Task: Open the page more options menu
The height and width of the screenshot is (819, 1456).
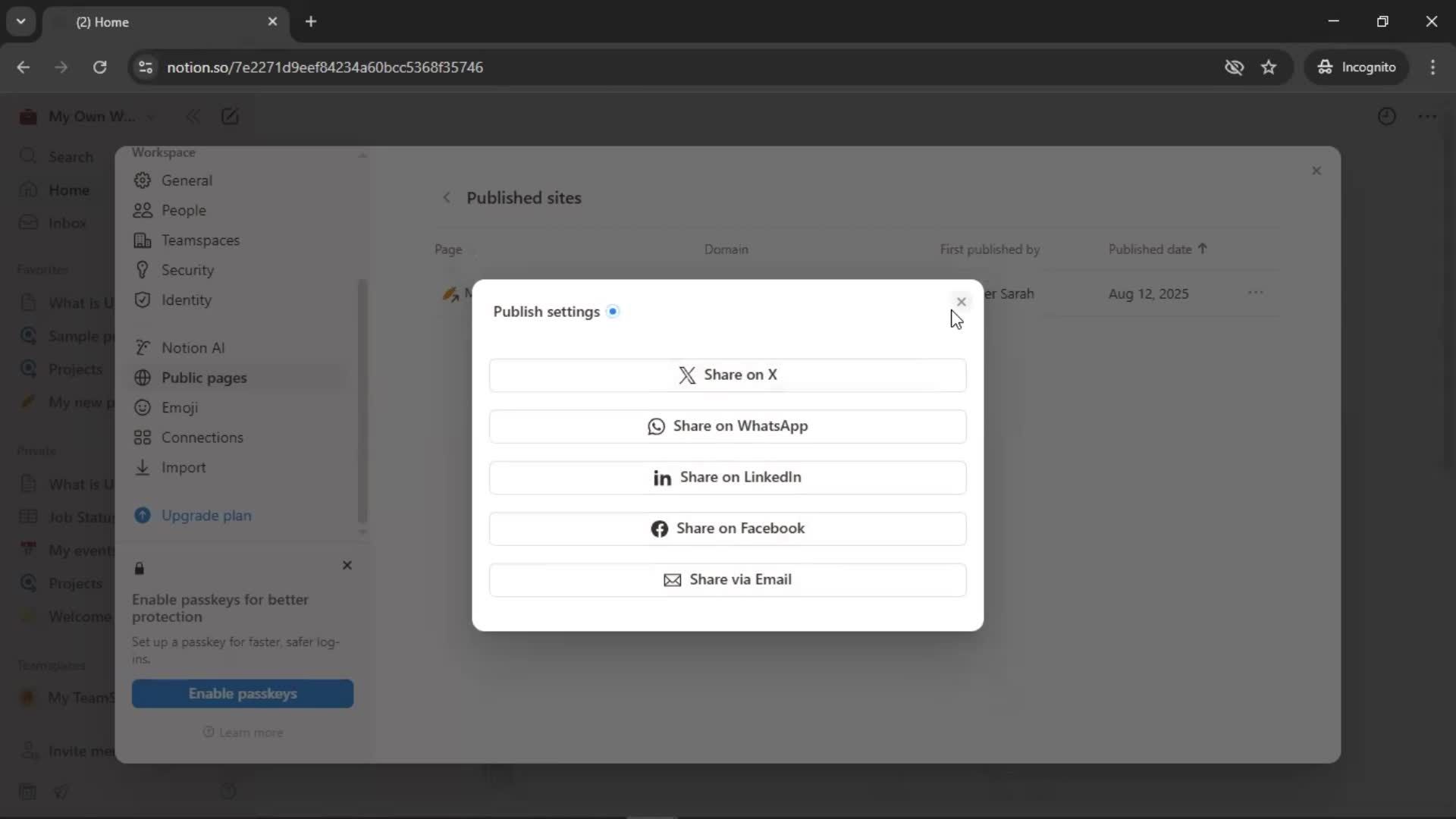Action: coord(1427,117)
